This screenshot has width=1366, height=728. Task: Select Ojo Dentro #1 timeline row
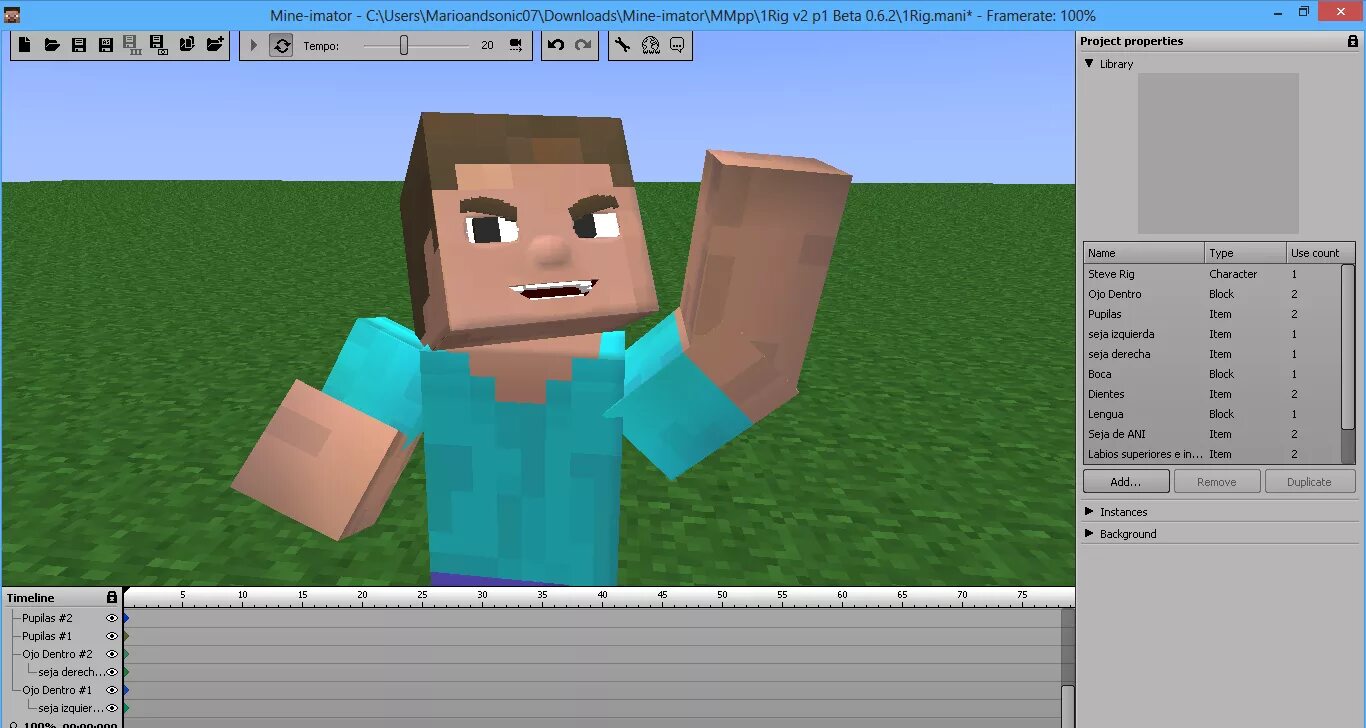pos(57,690)
